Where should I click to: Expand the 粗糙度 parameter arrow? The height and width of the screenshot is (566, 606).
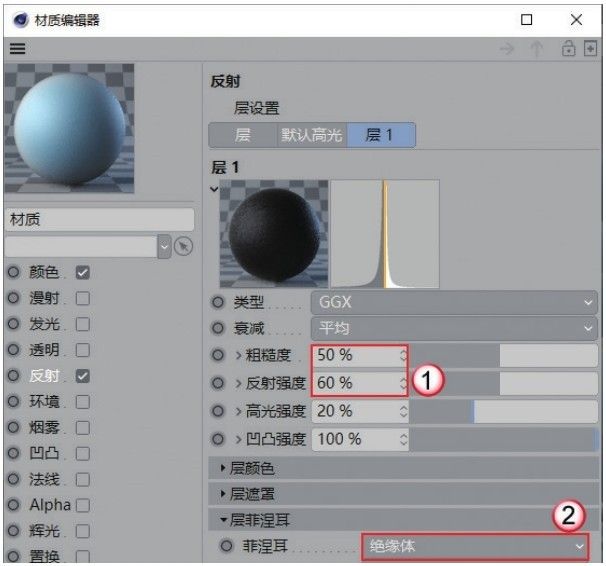click(x=238, y=355)
